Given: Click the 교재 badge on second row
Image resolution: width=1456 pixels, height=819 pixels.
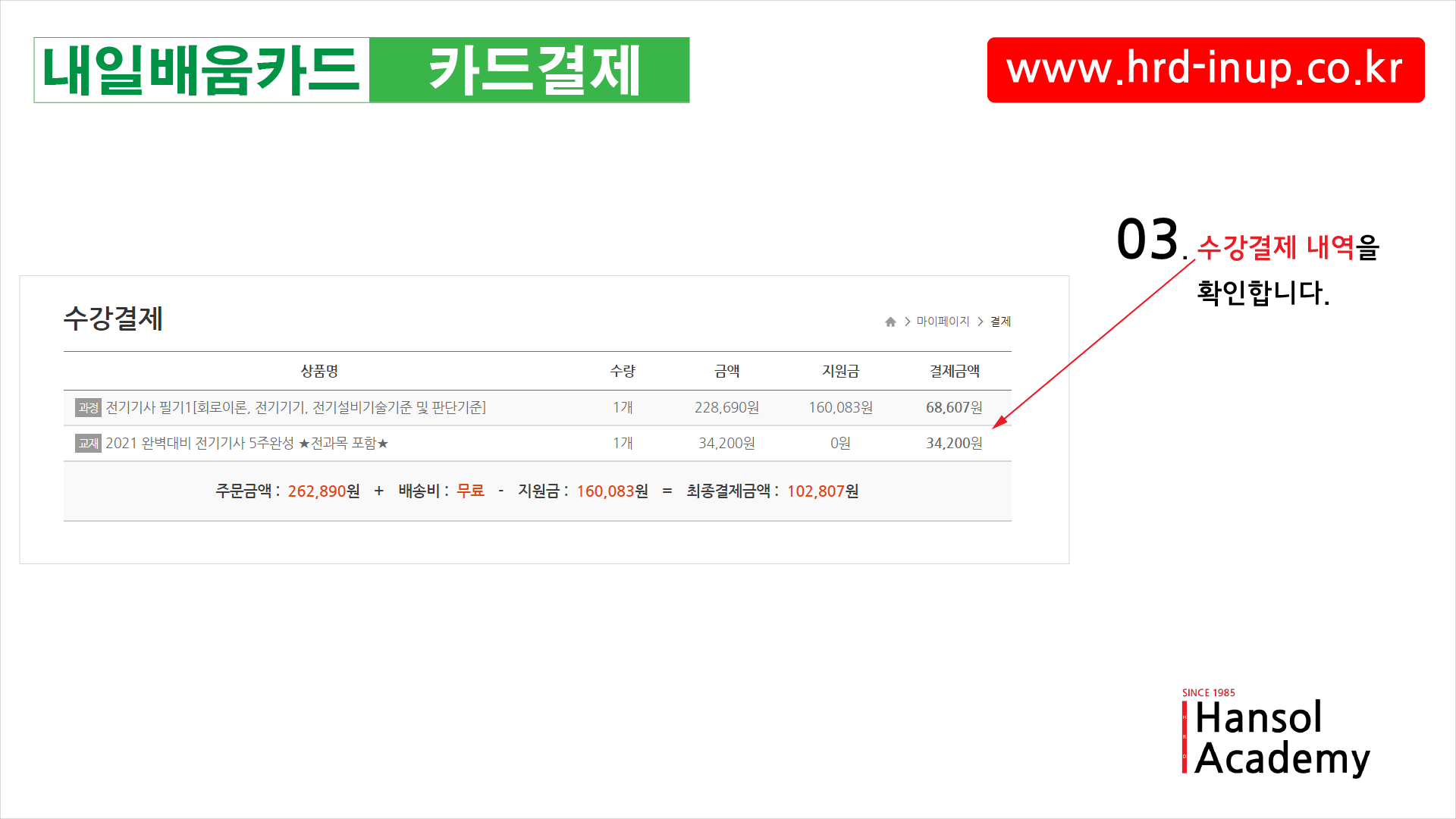Looking at the screenshot, I should (88, 444).
